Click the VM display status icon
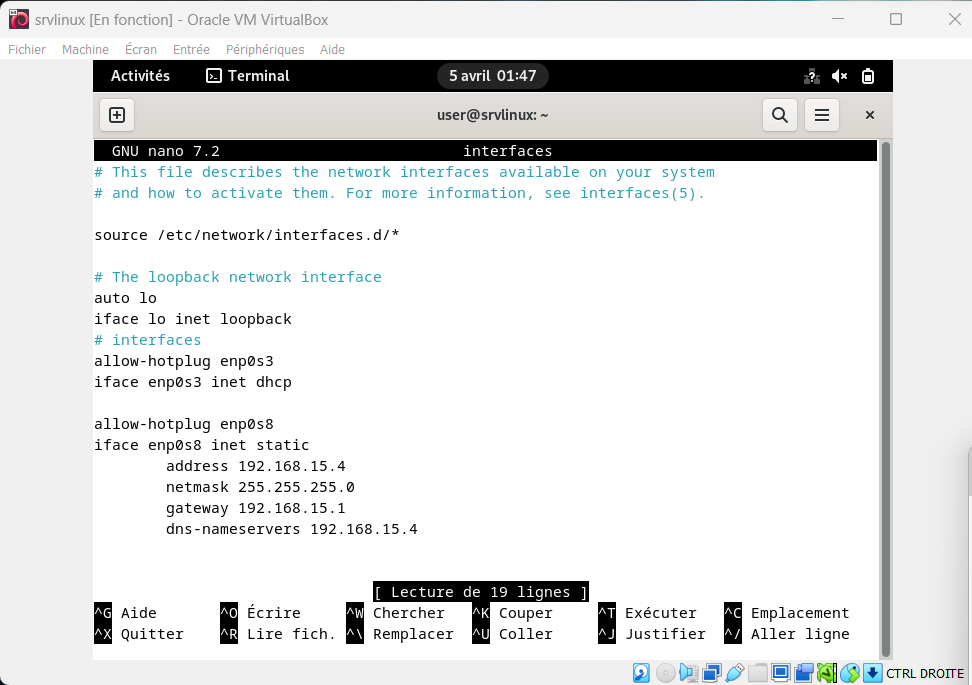Viewport: 972px width, 685px height. click(781, 673)
